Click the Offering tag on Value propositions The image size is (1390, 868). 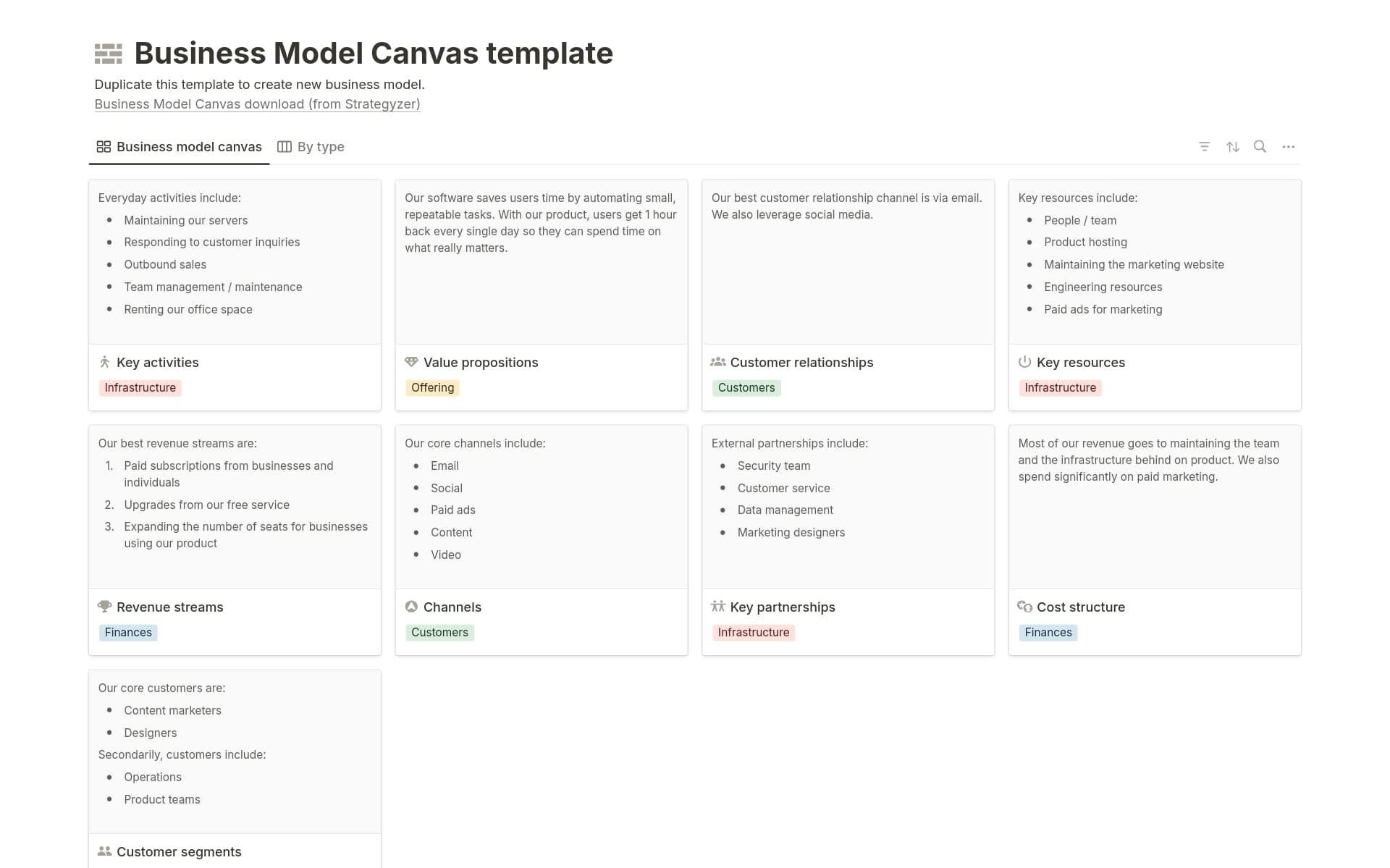point(432,387)
